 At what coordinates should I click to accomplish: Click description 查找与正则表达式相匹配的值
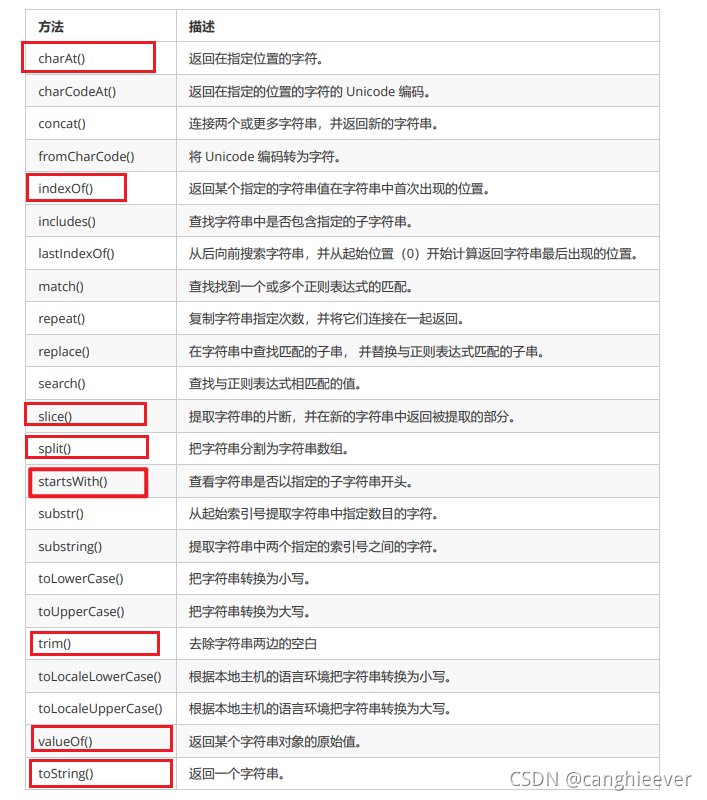(x=275, y=384)
